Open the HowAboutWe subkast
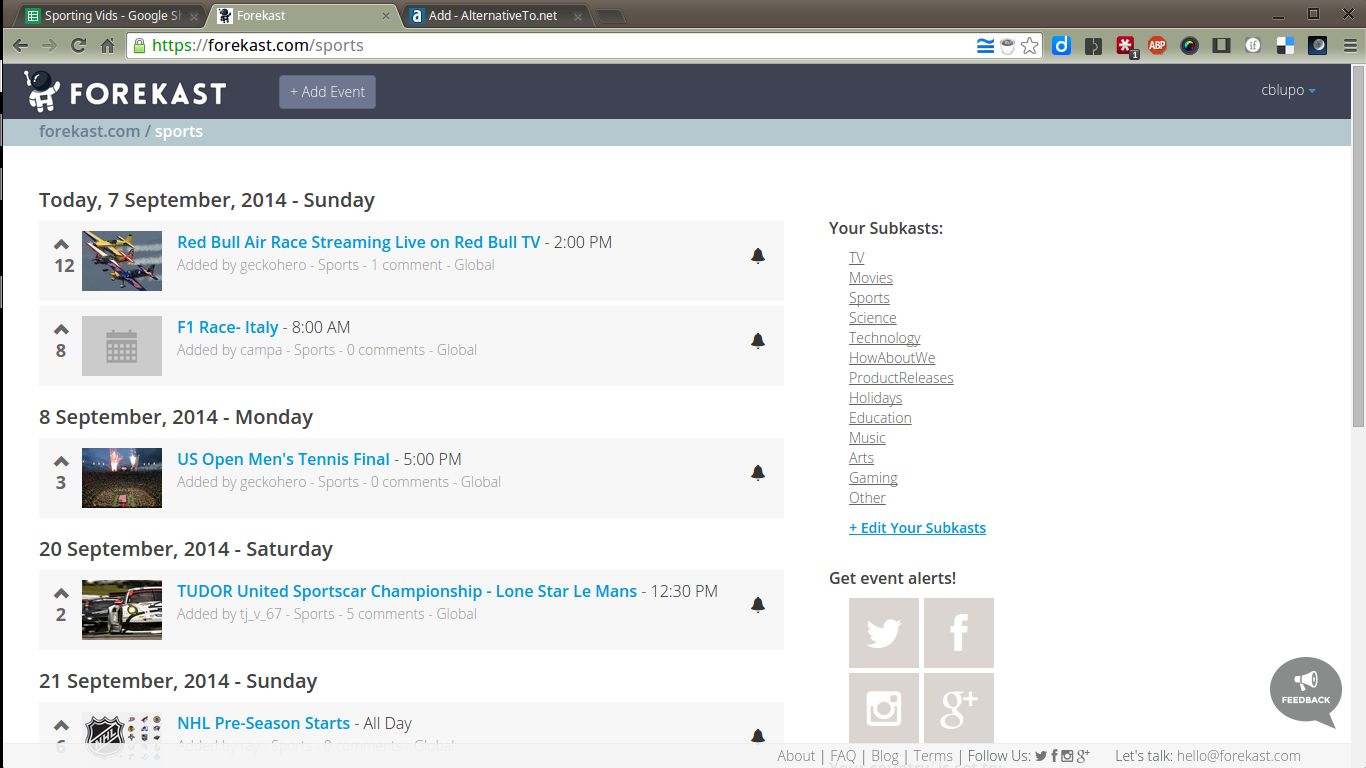1366x768 pixels. pos(892,358)
